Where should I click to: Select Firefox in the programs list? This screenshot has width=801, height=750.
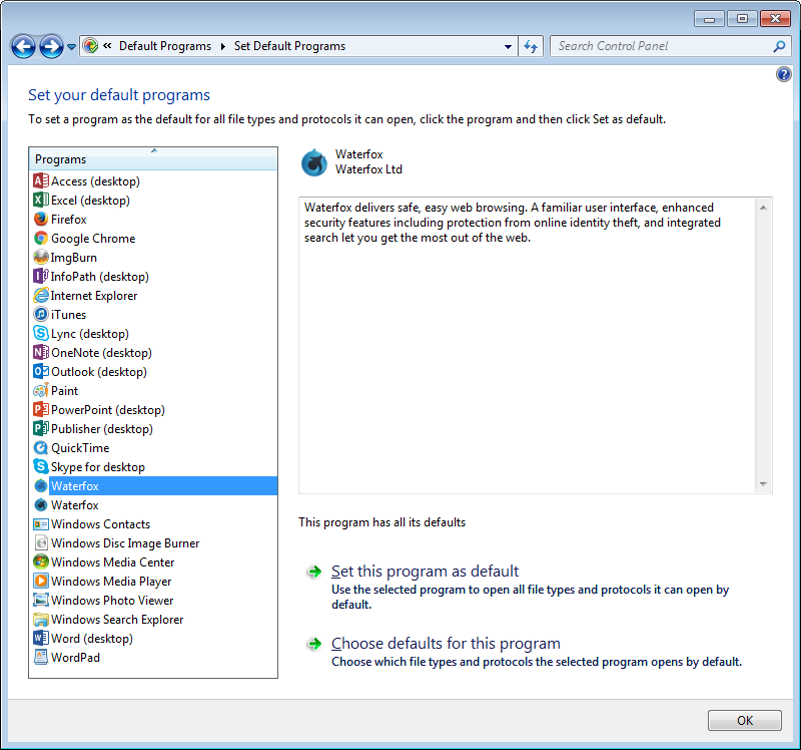[154, 219]
